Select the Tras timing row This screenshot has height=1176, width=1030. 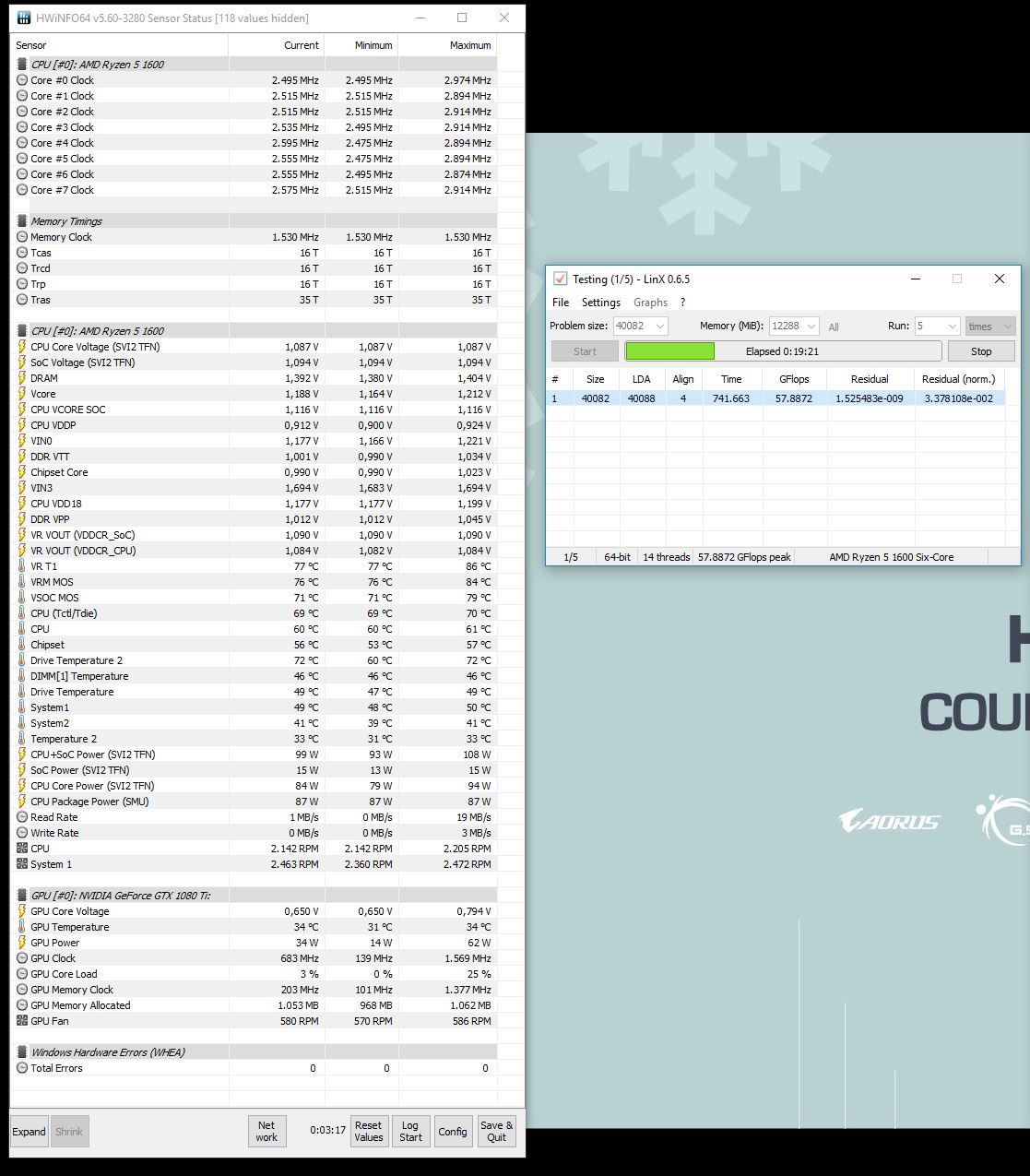pyautogui.click(x=254, y=300)
